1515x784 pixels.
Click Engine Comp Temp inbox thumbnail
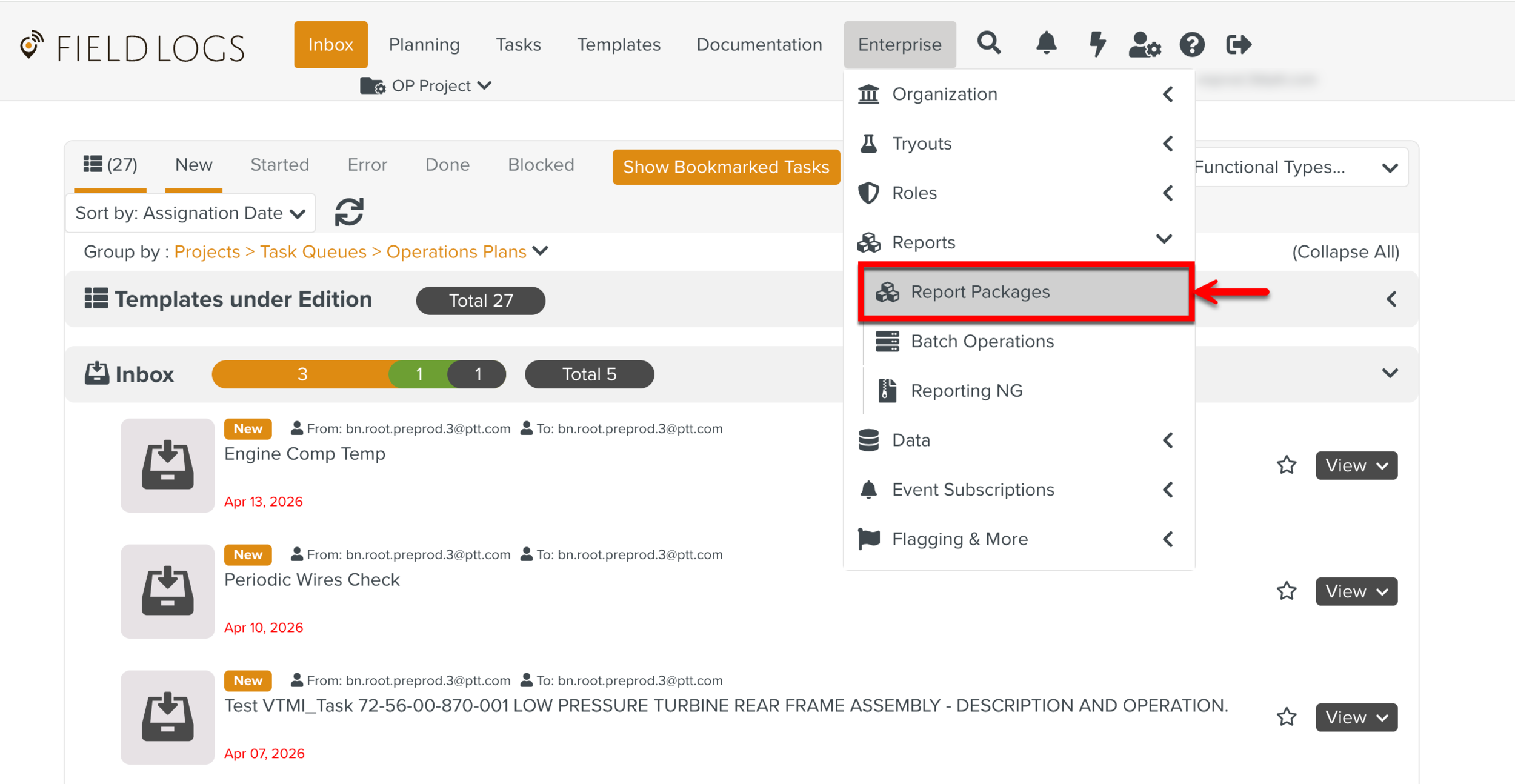tap(167, 465)
